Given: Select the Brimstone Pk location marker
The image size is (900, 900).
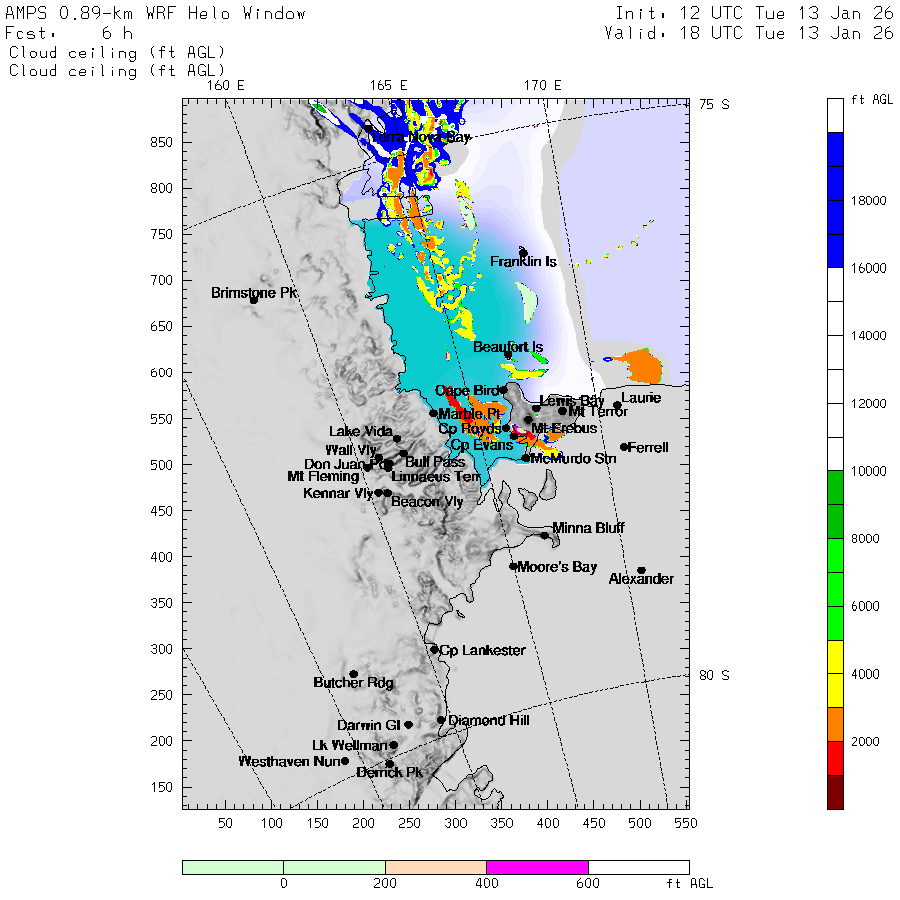Looking at the screenshot, I should pos(254,299).
